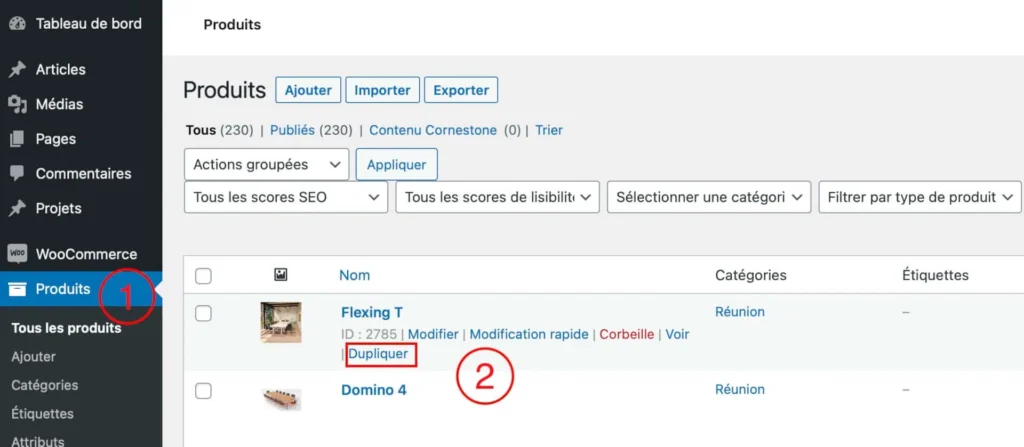Filter by Publiés products
Viewport: 1024px width, 447px height.
[293, 130]
